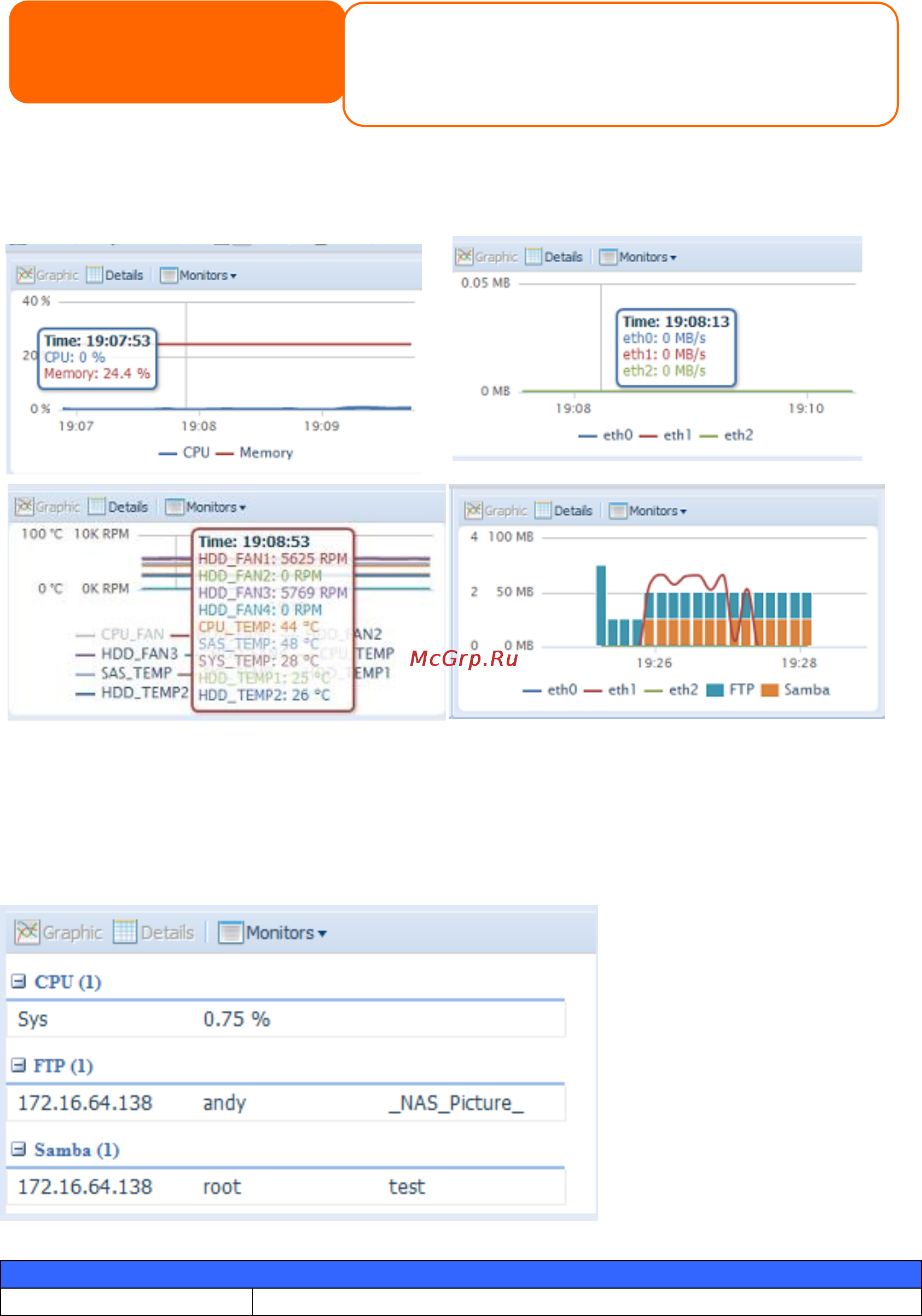
Task: Click Details icon in fan temperature panel
Action: pos(97,507)
